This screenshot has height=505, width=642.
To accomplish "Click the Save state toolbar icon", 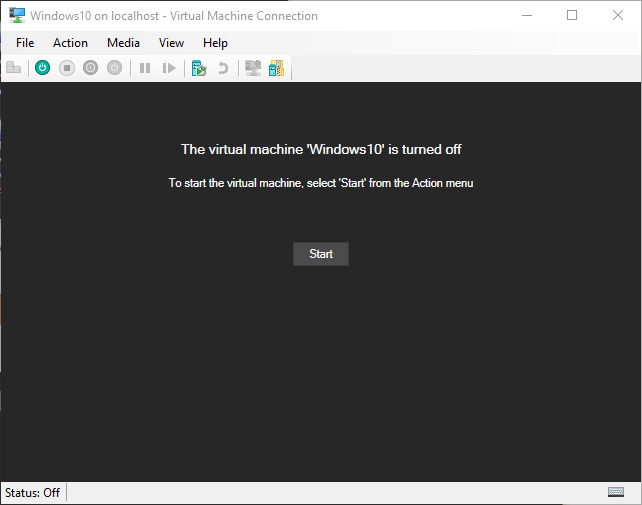I will [114, 68].
